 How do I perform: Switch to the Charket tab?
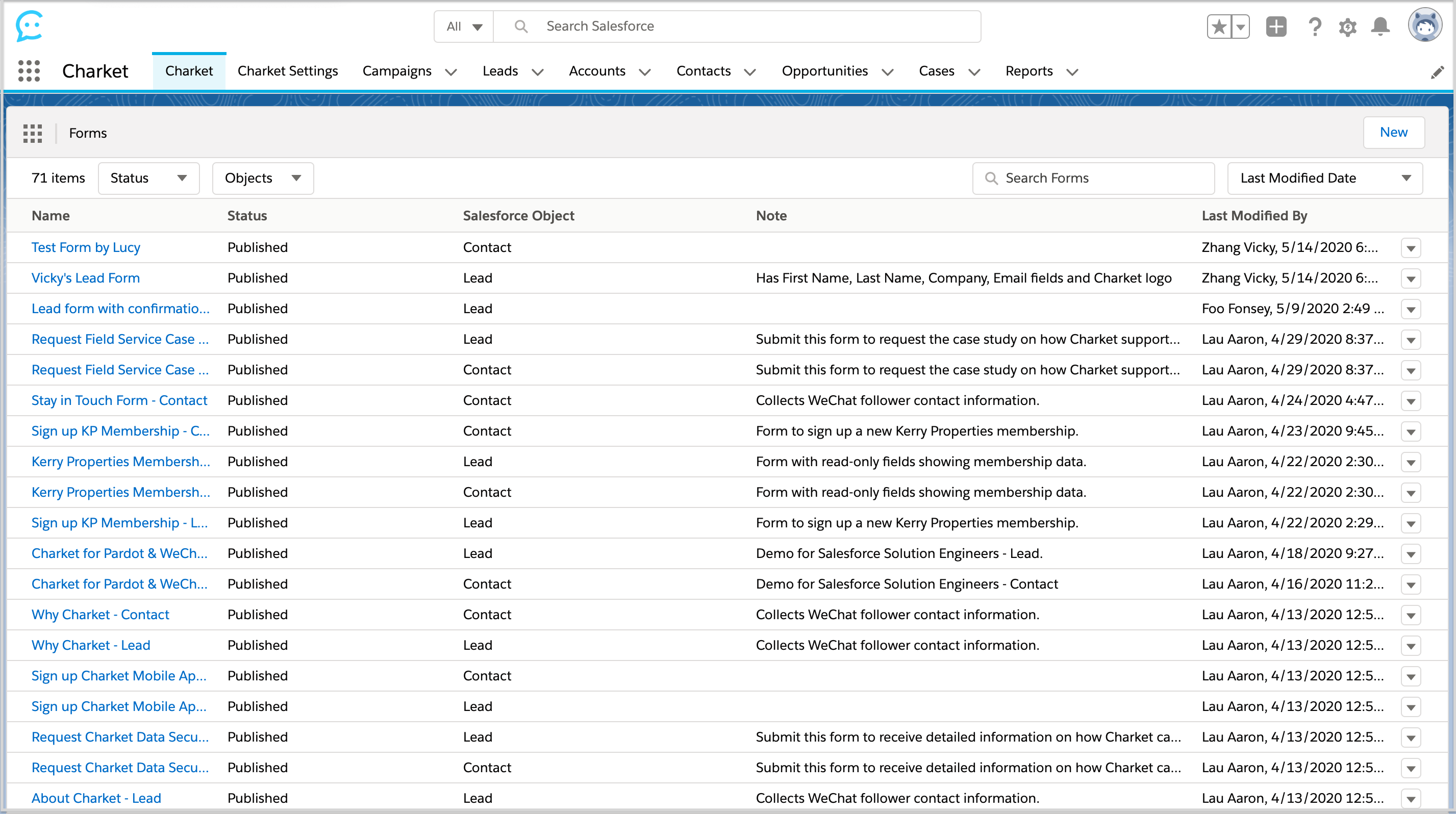tap(189, 71)
